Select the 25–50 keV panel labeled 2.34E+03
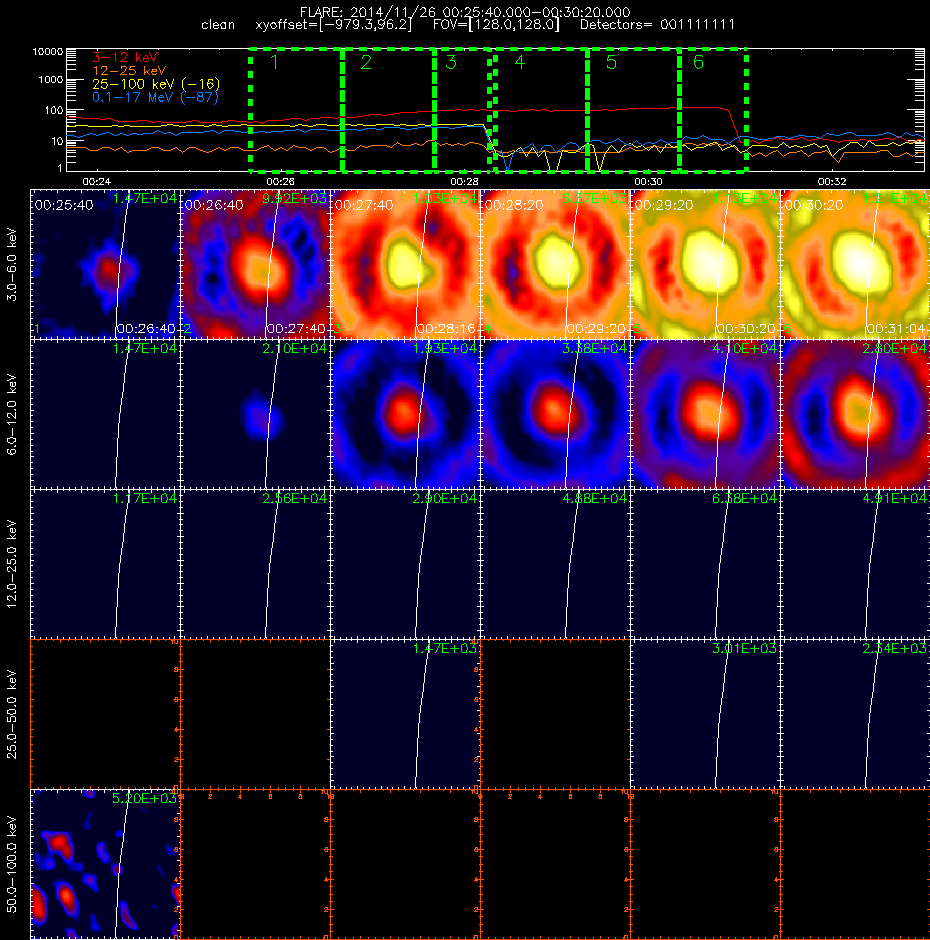 click(x=855, y=713)
